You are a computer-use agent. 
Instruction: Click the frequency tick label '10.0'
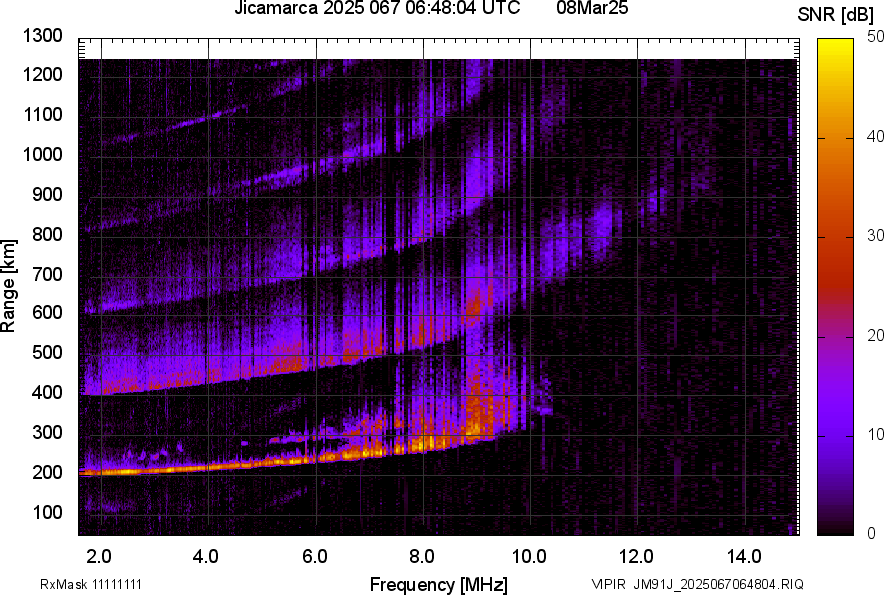[529, 557]
